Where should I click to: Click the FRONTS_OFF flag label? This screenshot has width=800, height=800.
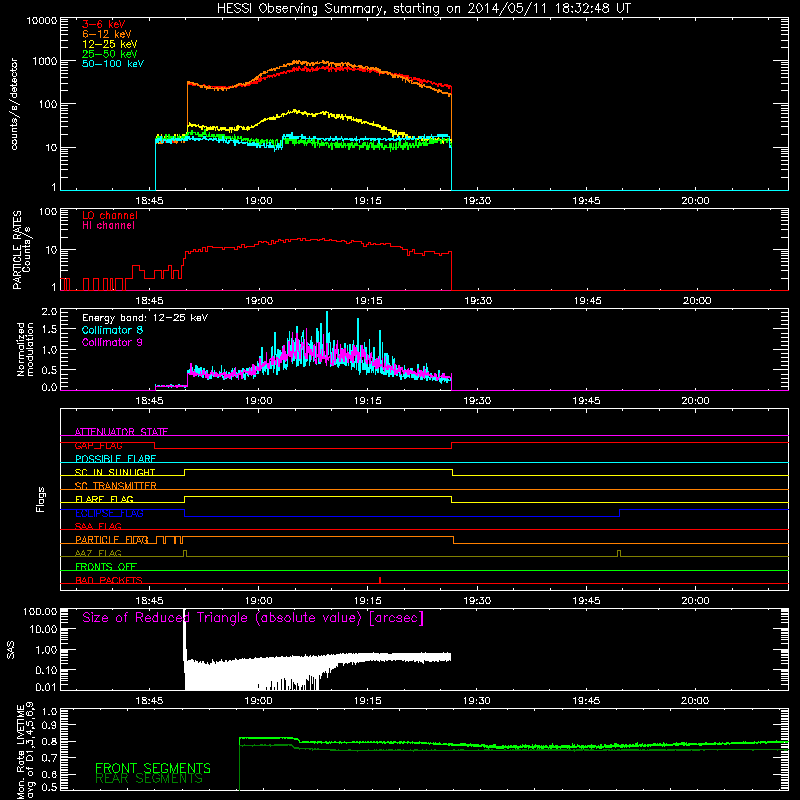click(x=106, y=567)
